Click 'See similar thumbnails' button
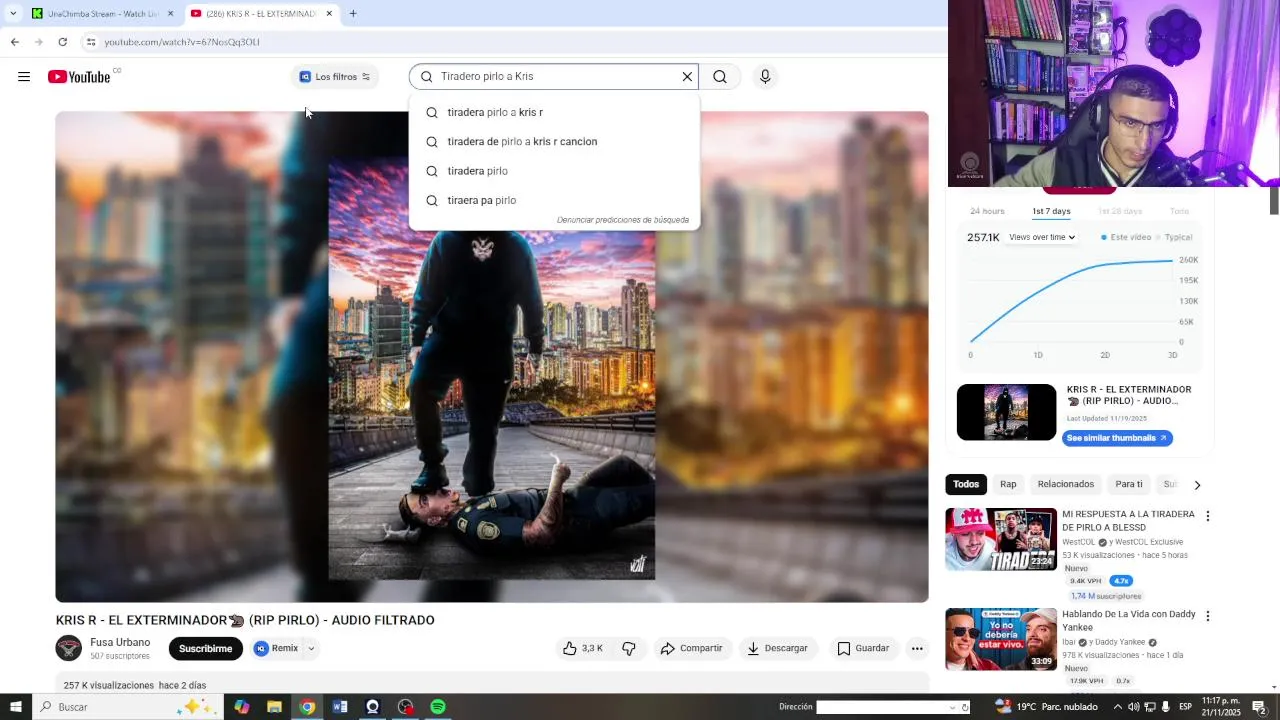 click(1117, 438)
